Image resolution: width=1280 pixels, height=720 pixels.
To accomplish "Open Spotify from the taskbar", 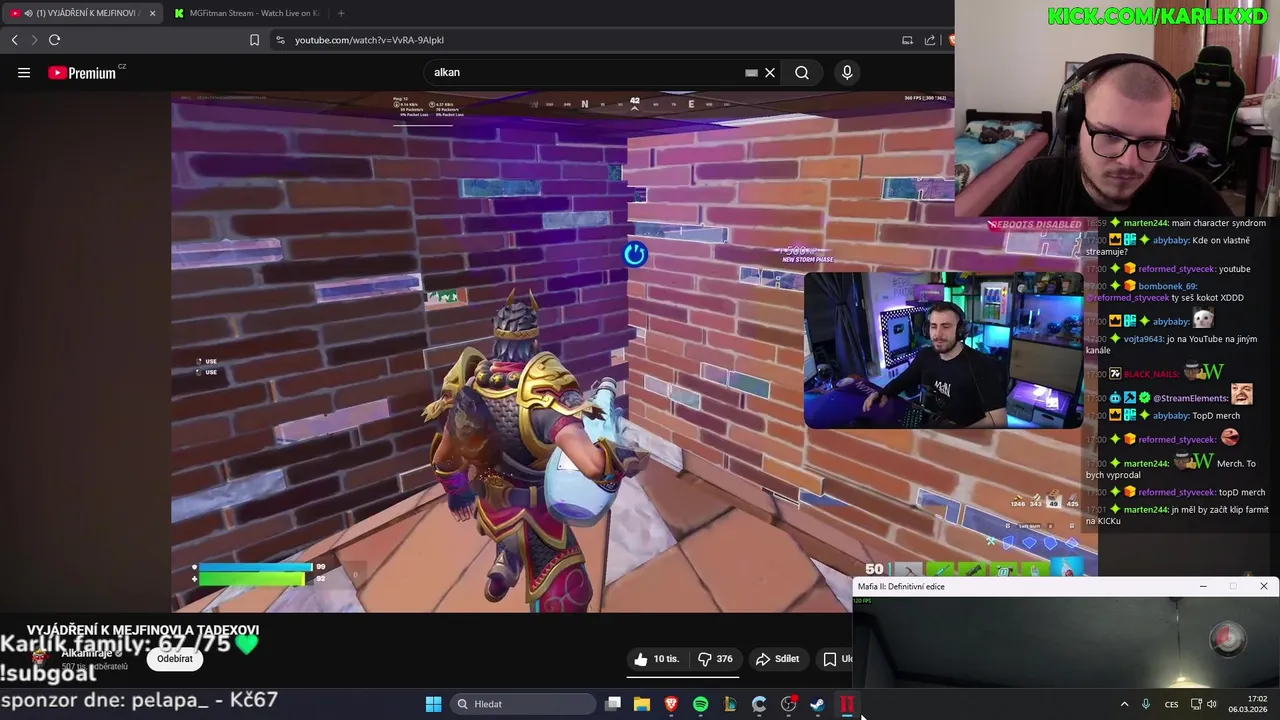I will (x=700, y=704).
